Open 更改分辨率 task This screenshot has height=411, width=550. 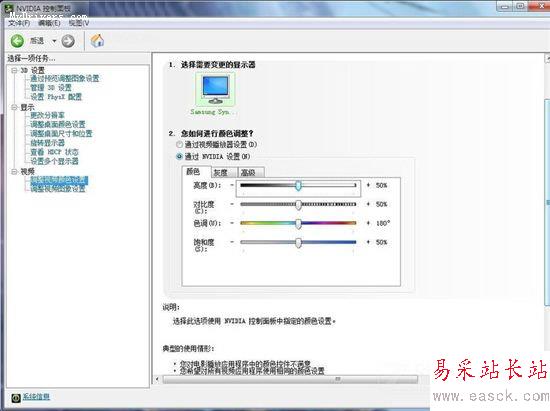[47, 115]
